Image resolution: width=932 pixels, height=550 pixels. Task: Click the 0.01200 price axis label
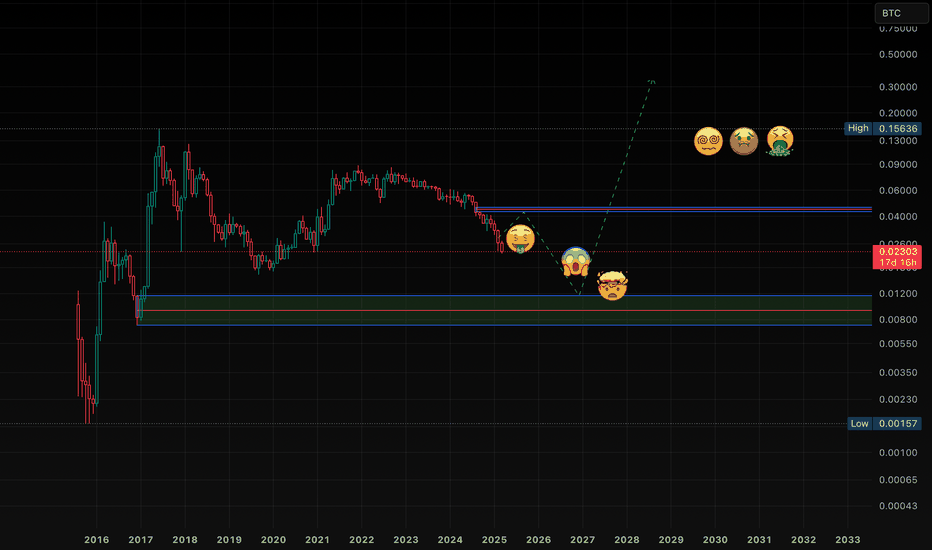point(898,294)
